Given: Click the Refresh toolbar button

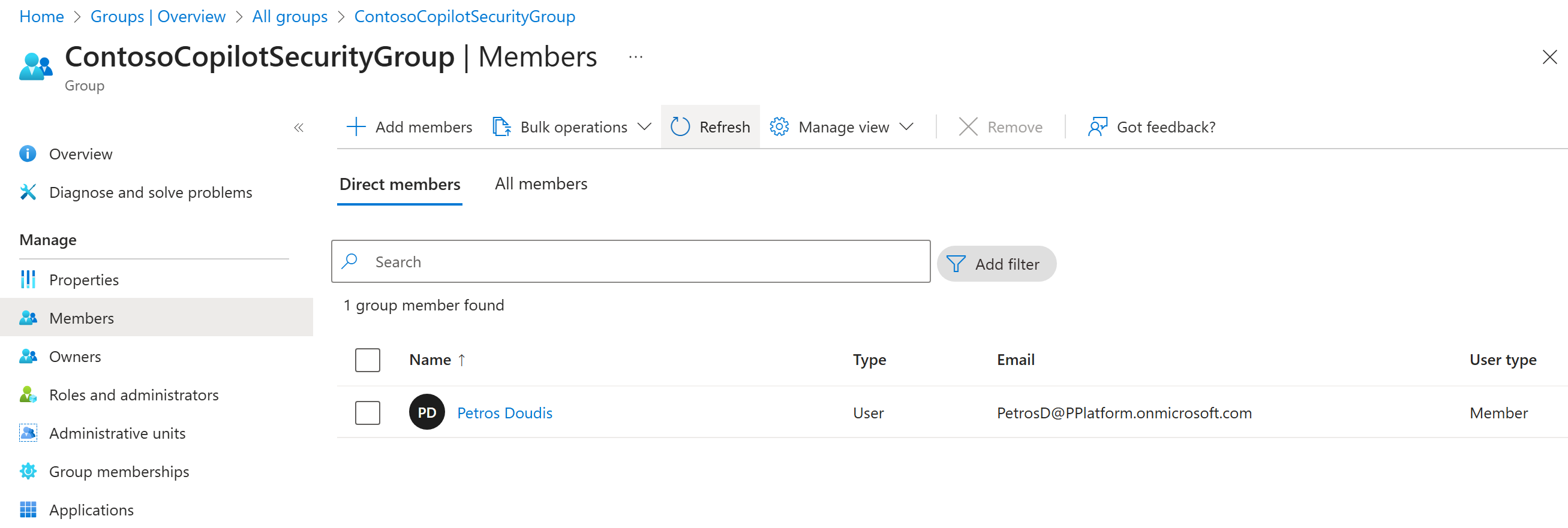Looking at the screenshot, I should [x=710, y=127].
